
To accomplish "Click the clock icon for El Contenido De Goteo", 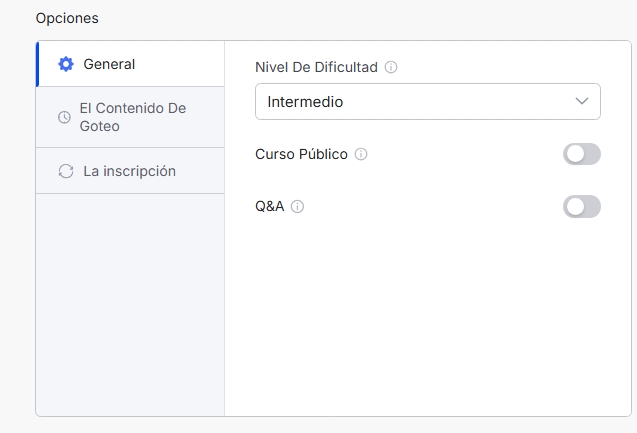I will tap(64, 117).
